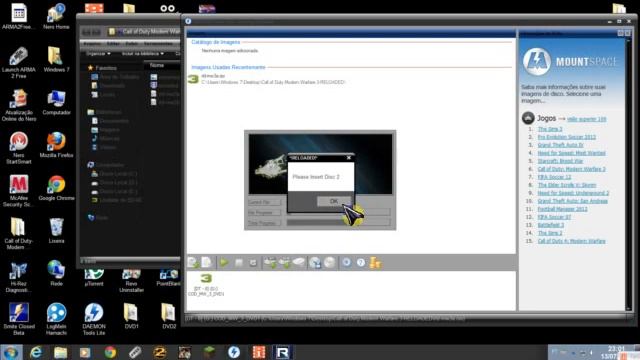Open Grand Theft Auto IV link
The width and height of the screenshot is (640, 360).
pyautogui.click(x=560, y=145)
